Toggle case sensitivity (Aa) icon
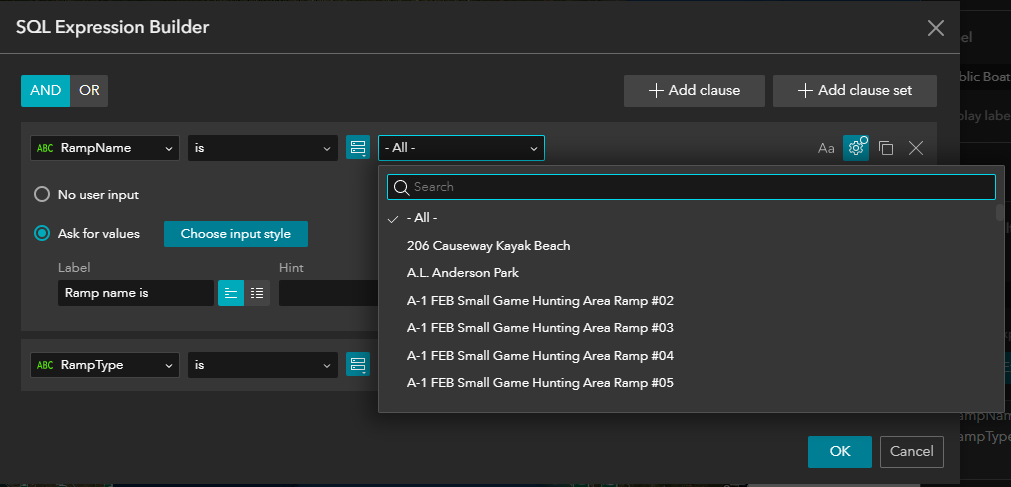 [x=826, y=148]
